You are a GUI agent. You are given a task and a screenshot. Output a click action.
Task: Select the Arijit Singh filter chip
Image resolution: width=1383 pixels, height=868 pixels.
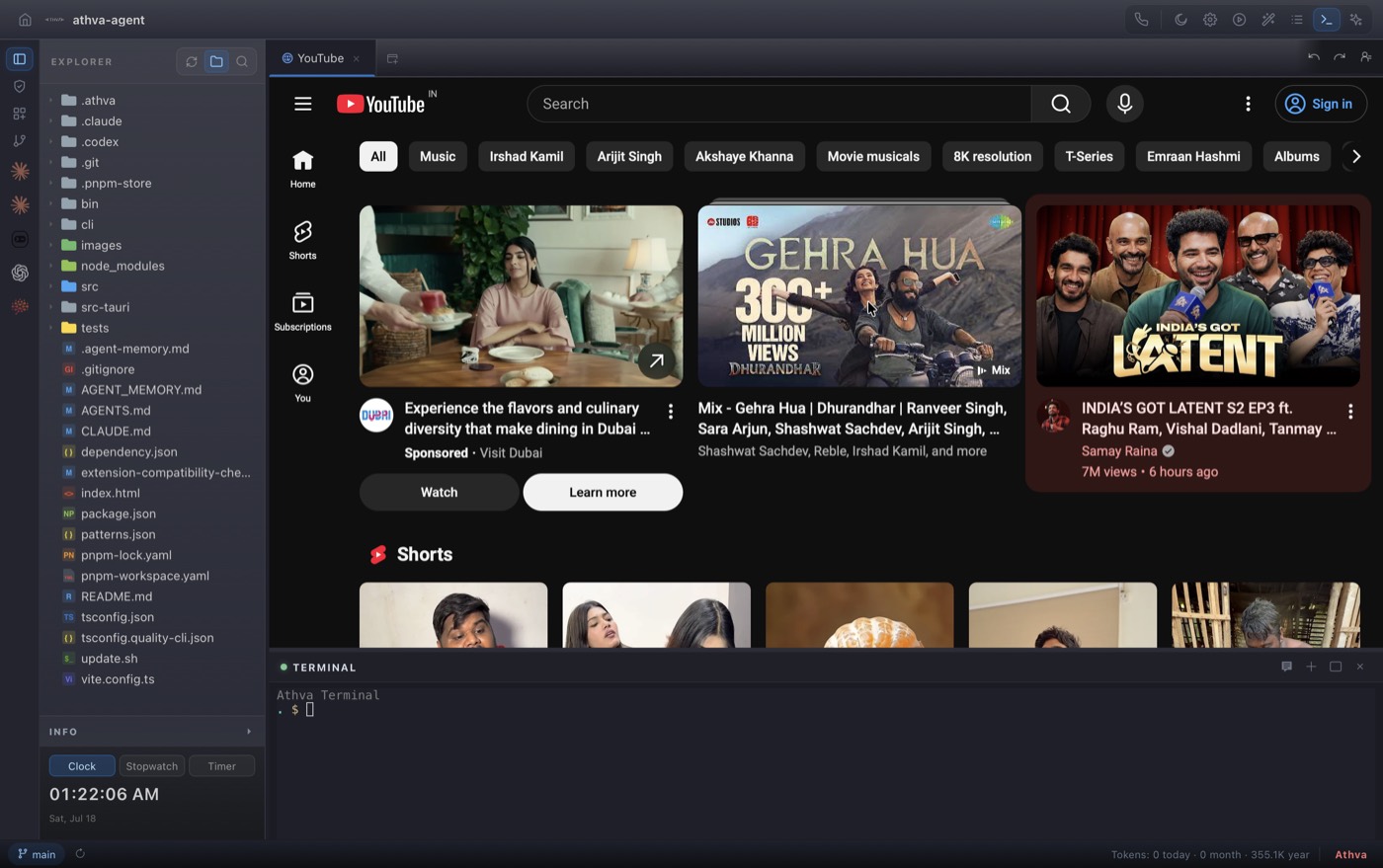coord(629,156)
